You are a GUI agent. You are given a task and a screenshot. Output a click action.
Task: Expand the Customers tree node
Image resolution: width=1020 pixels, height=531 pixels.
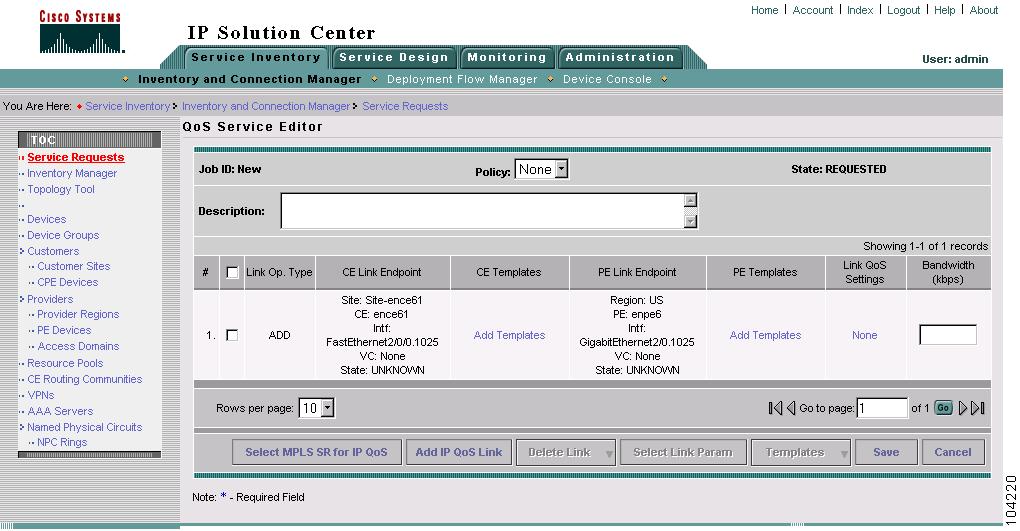22,251
